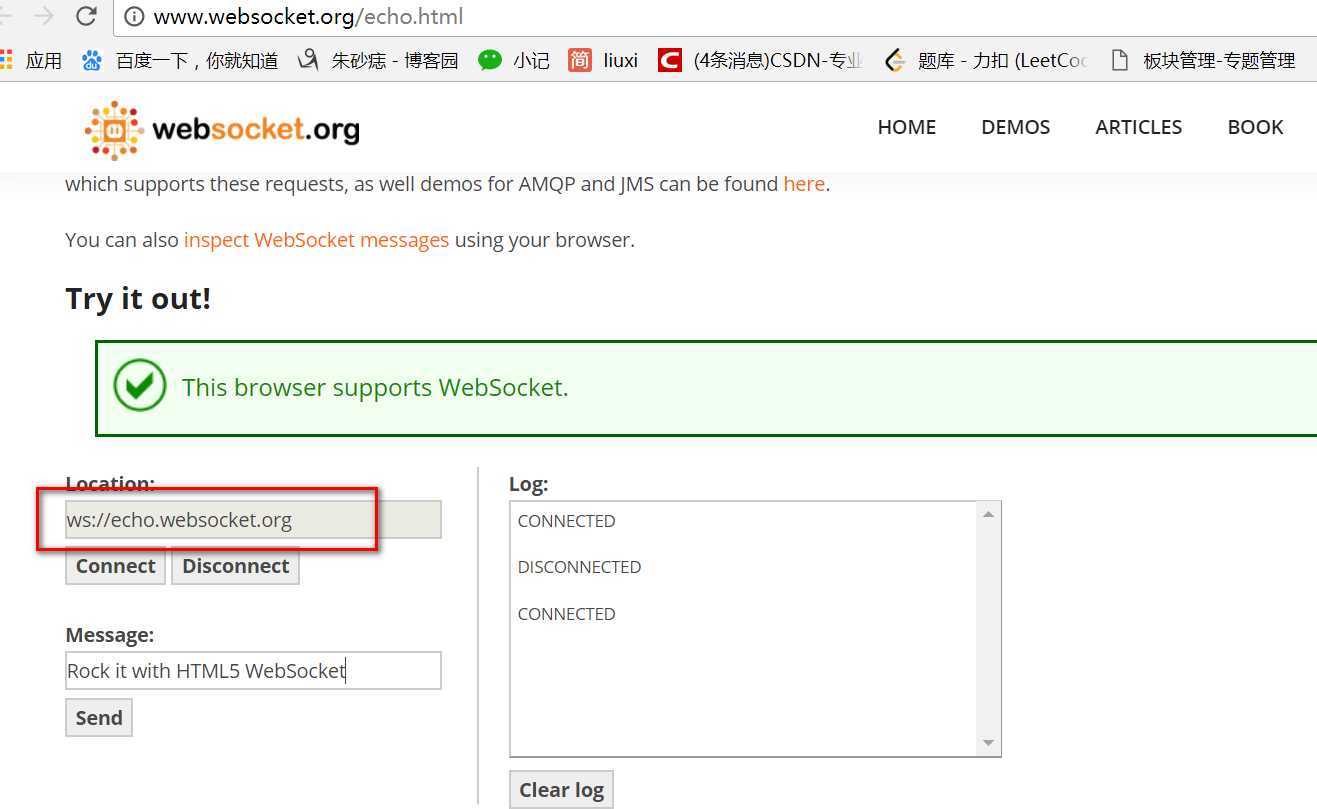Click the Send button
1317x809 pixels.
click(99, 718)
